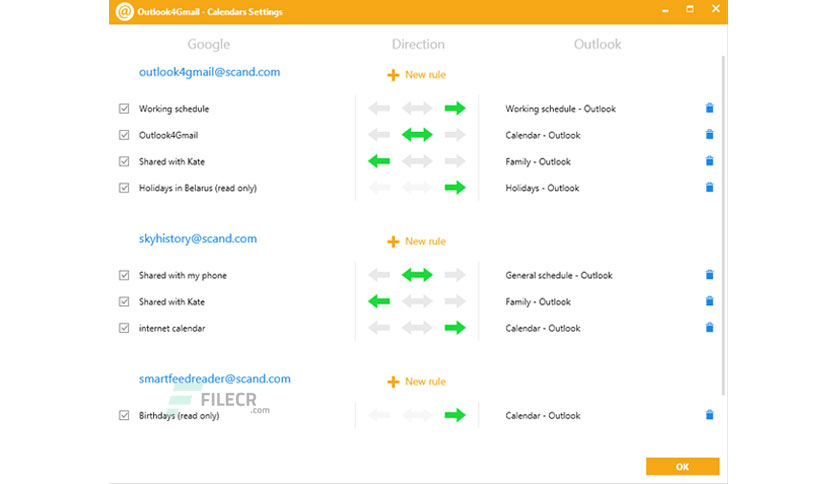This screenshot has width=836, height=484.
Task: Set Outlook4Gmail calendar left arrow direction
Action: pos(379,135)
